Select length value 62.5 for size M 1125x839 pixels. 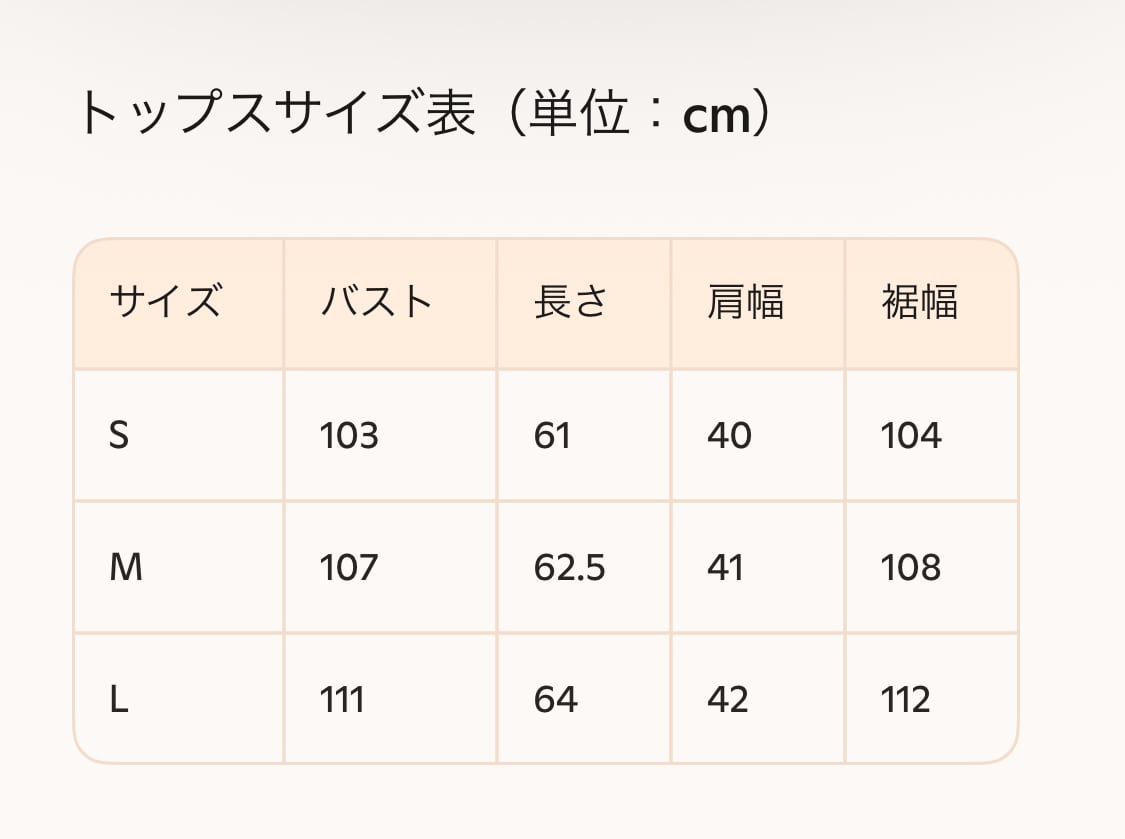[x=569, y=568]
